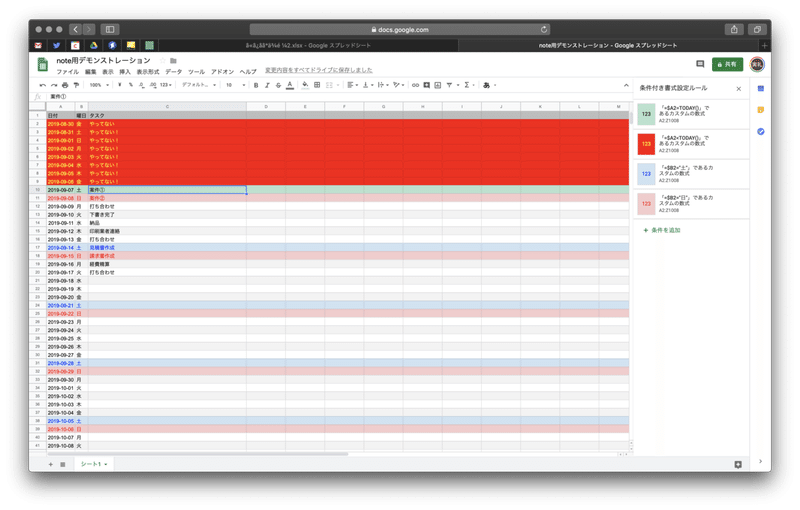
Task: Insert link via chain icon
Action: coord(415,85)
